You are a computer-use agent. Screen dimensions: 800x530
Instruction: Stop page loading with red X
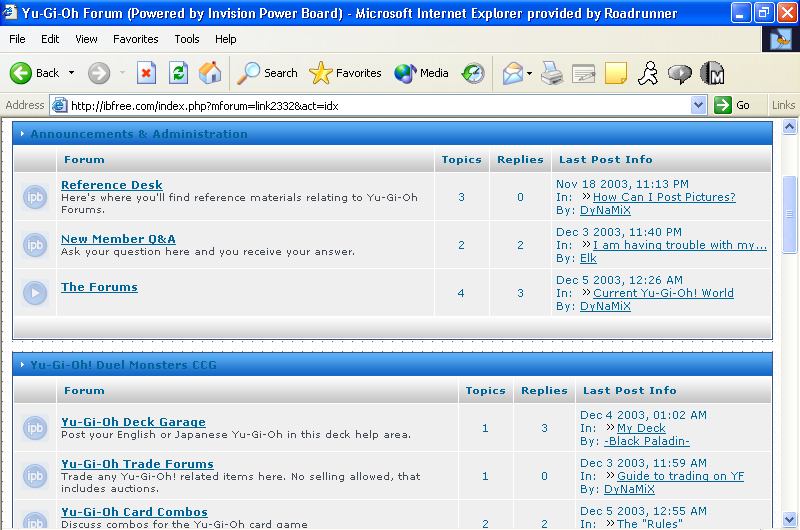pyautogui.click(x=146, y=73)
